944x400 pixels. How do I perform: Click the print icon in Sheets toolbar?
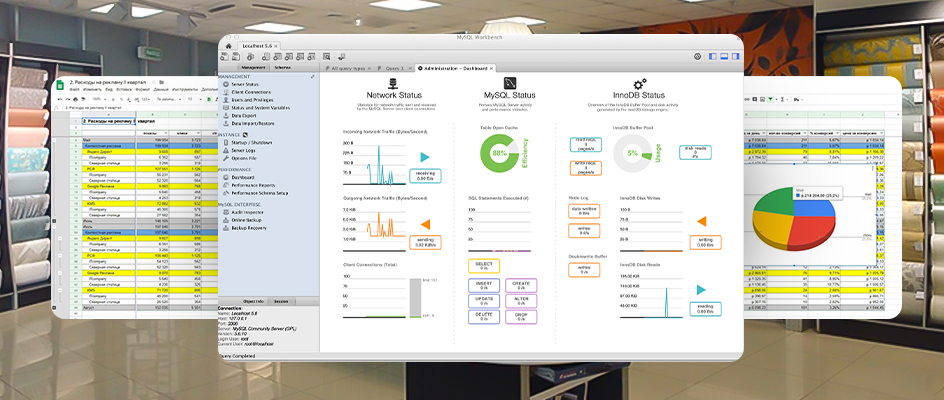click(75, 99)
